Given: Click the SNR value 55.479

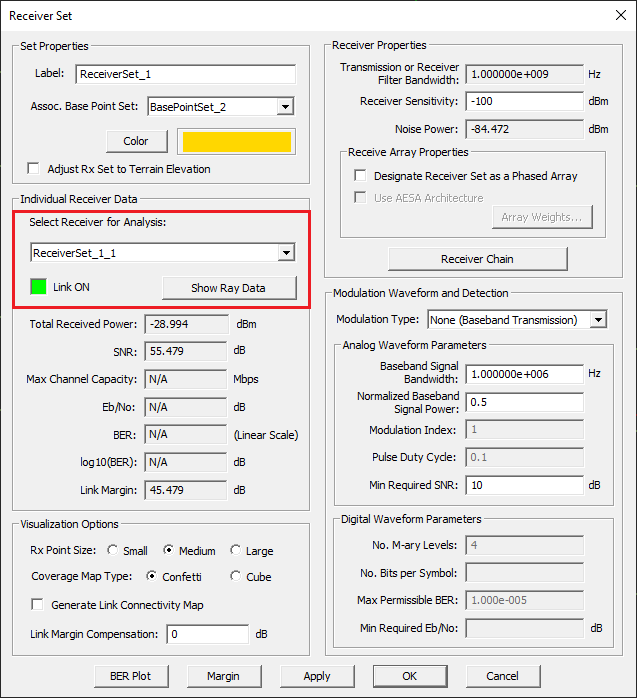Looking at the screenshot, I should click(186, 351).
